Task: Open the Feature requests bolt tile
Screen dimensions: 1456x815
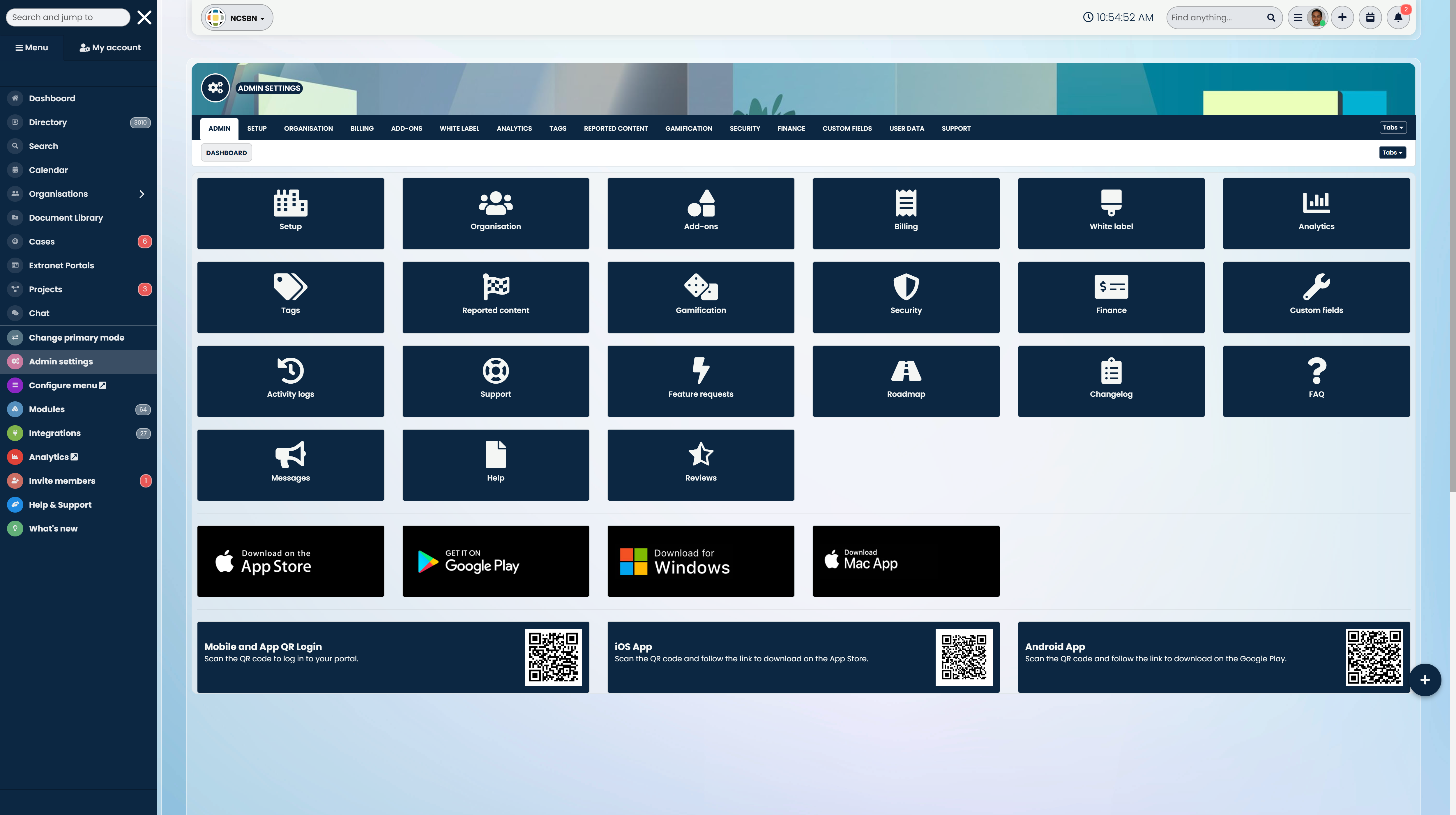Action: 701,381
